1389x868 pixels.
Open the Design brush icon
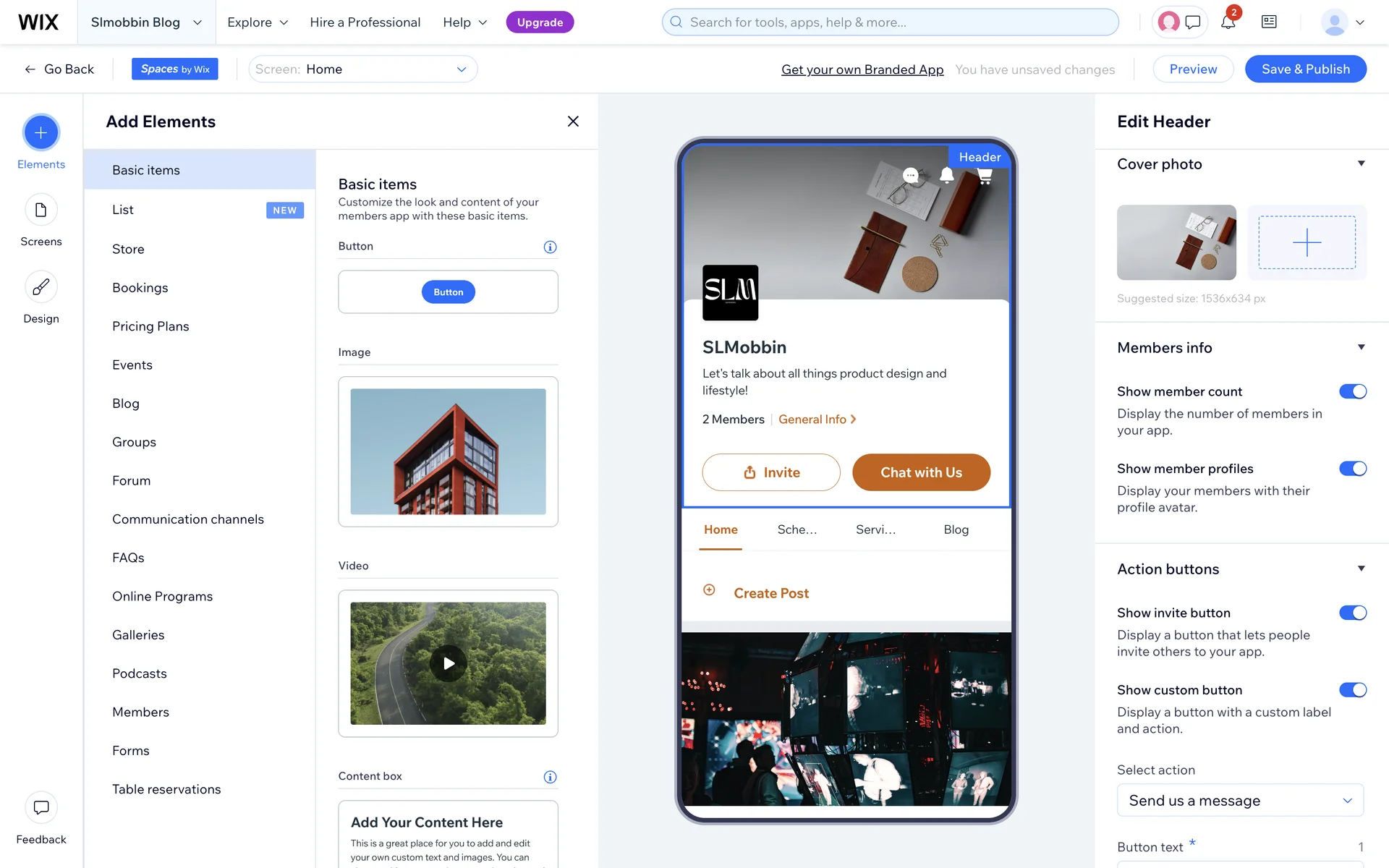coord(41,287)
